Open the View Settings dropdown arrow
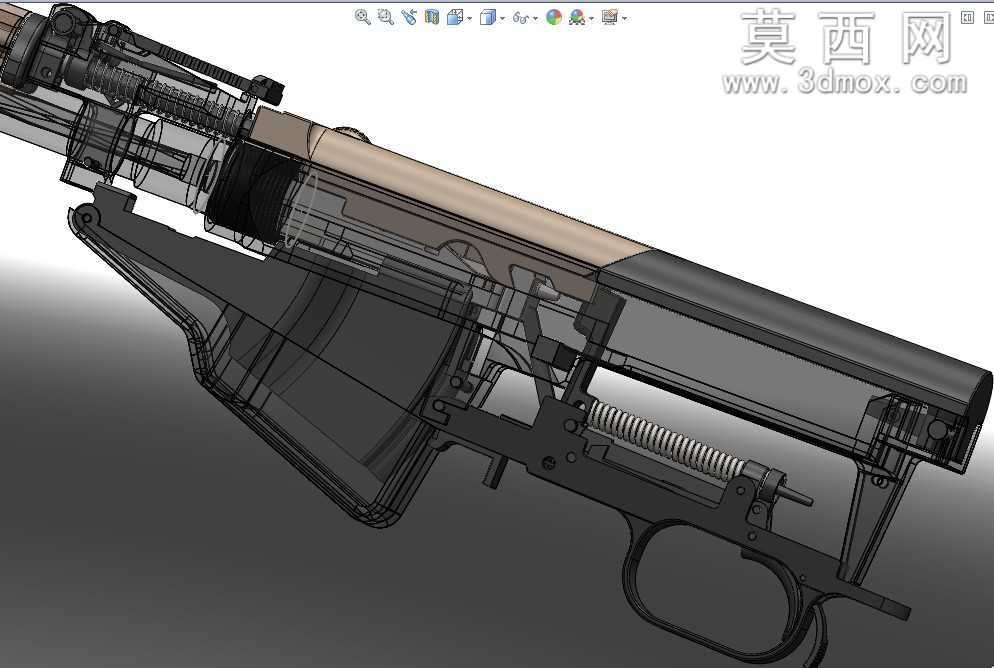994x668 pixels. 624,18
